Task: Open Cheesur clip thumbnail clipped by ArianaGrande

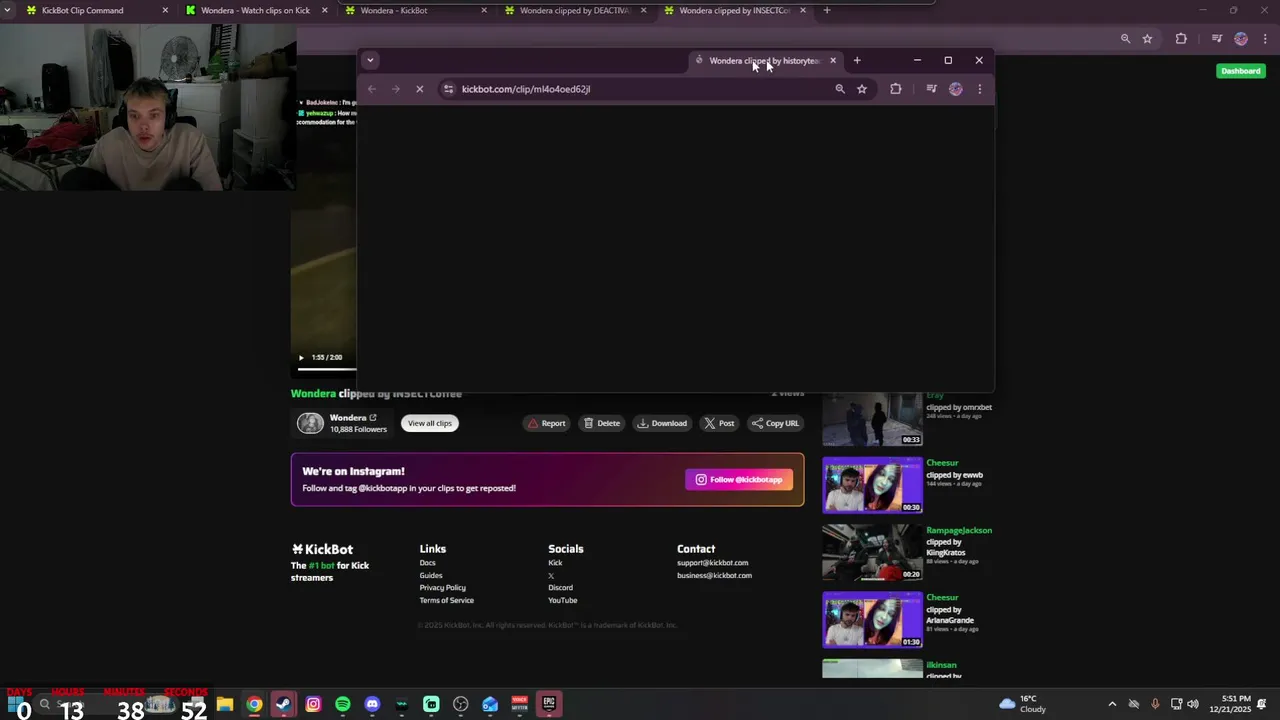Action: [x=872, y=620]
